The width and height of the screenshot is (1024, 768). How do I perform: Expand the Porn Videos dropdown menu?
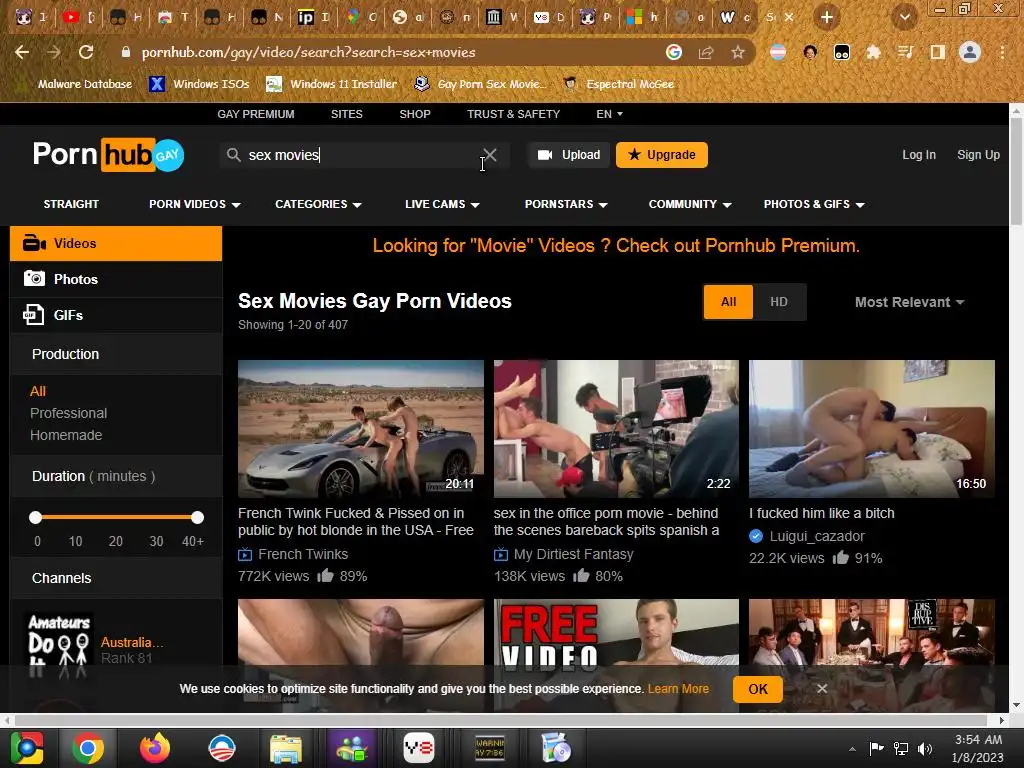195,204
